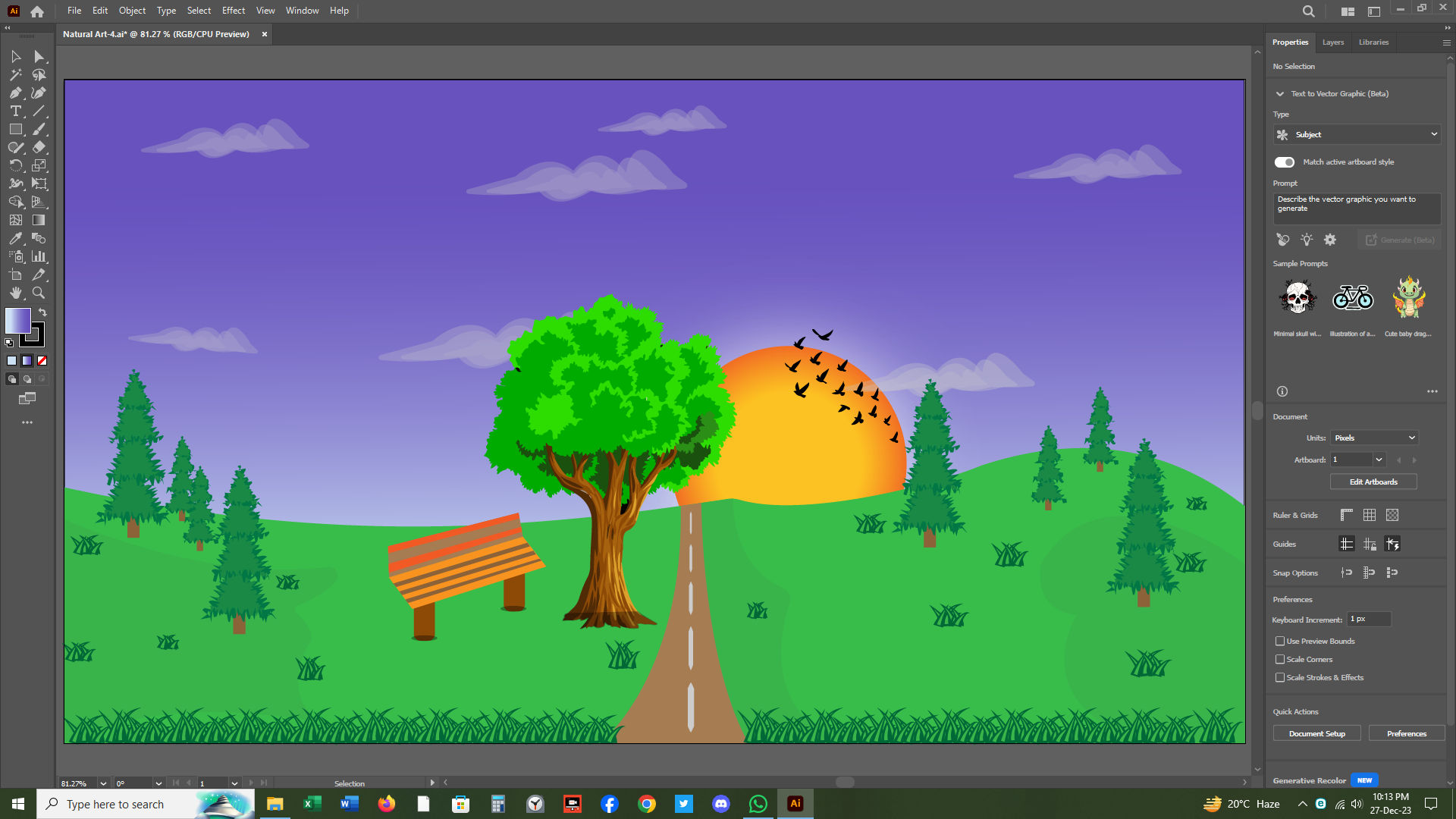Choose the Width warp tool
Viewport: 1456px width, 819px height.
click(15, 184)
